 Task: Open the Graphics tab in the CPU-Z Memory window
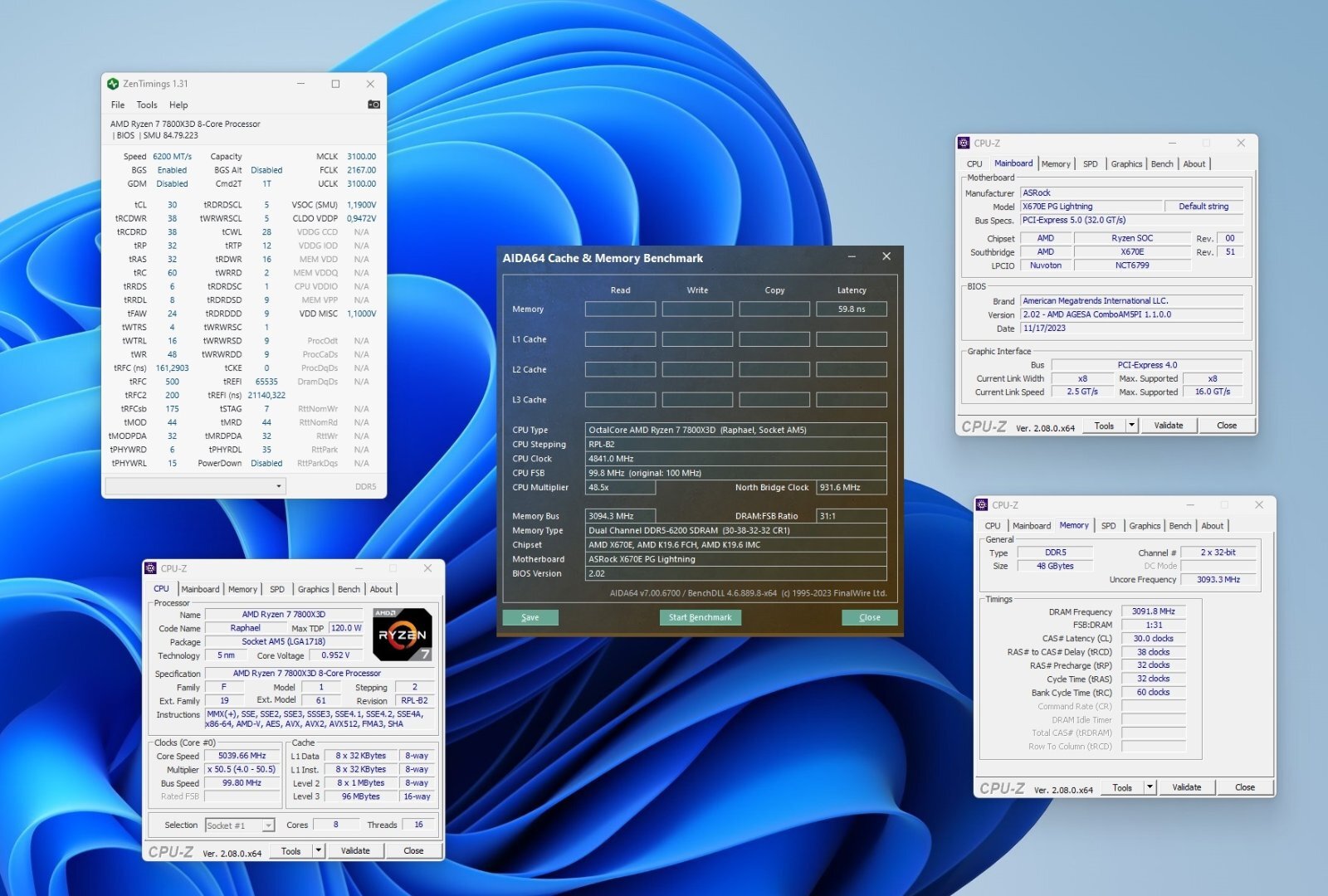coord(1145,526)
